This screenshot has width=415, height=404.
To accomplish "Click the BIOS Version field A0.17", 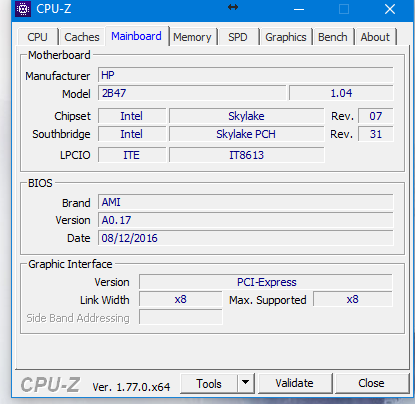I will coord(246,220).
